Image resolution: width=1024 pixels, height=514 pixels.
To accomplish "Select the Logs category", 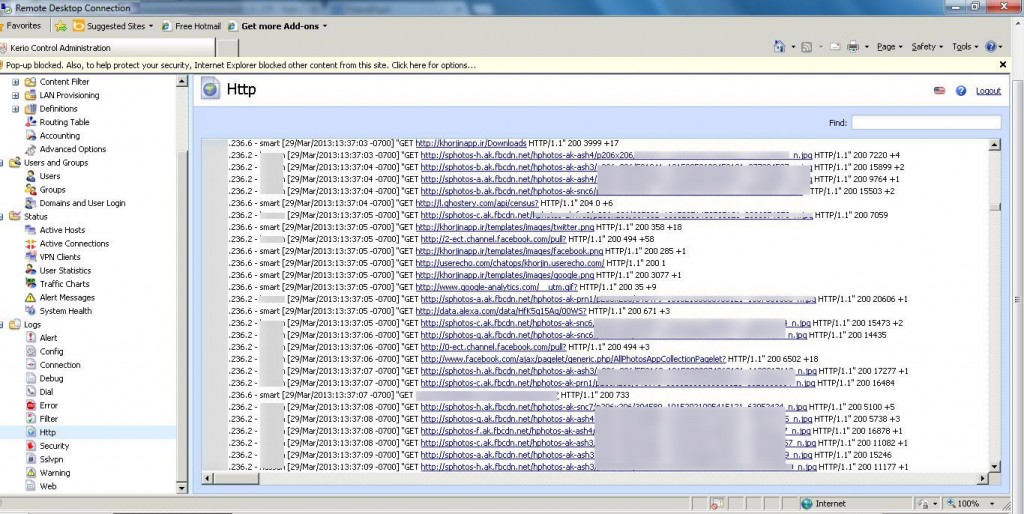I will point(32,325).
